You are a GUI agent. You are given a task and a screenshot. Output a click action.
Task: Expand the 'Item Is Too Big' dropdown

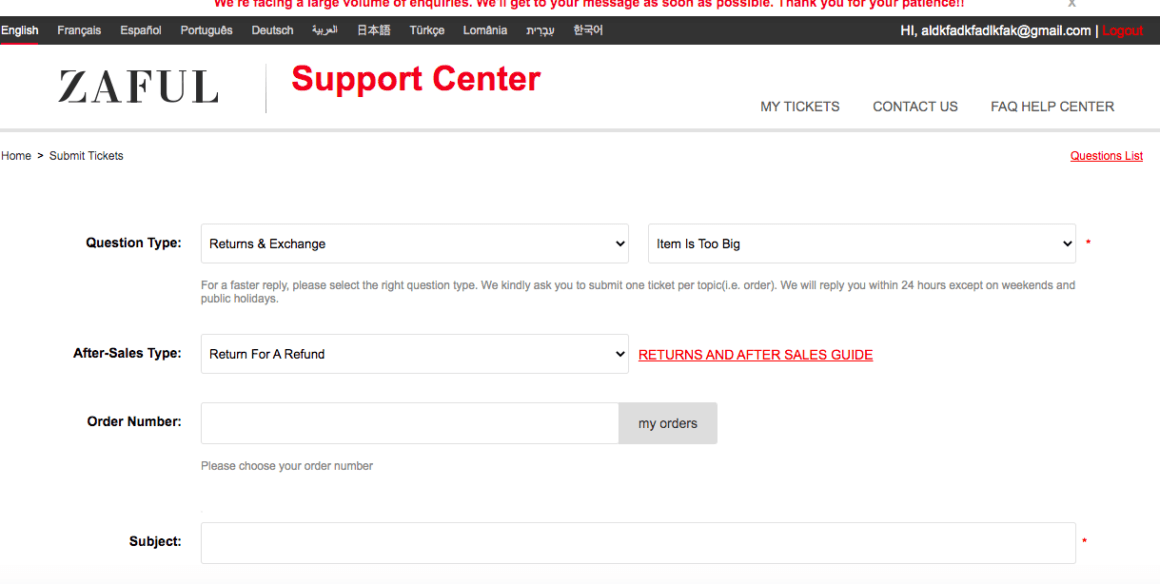(x=861, y=244)
